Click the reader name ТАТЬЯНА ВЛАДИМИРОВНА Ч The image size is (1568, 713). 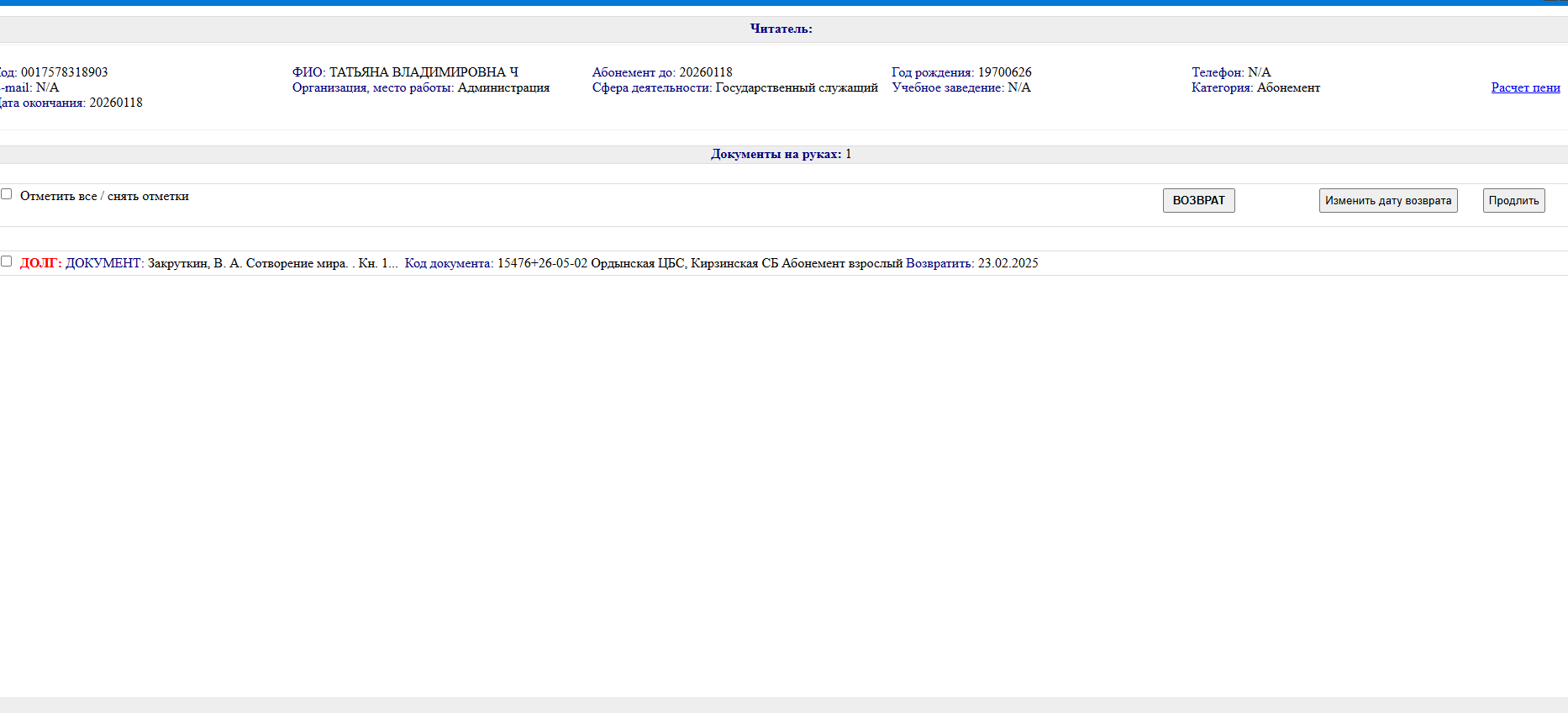pyautogui.click(x=423, y=72)
